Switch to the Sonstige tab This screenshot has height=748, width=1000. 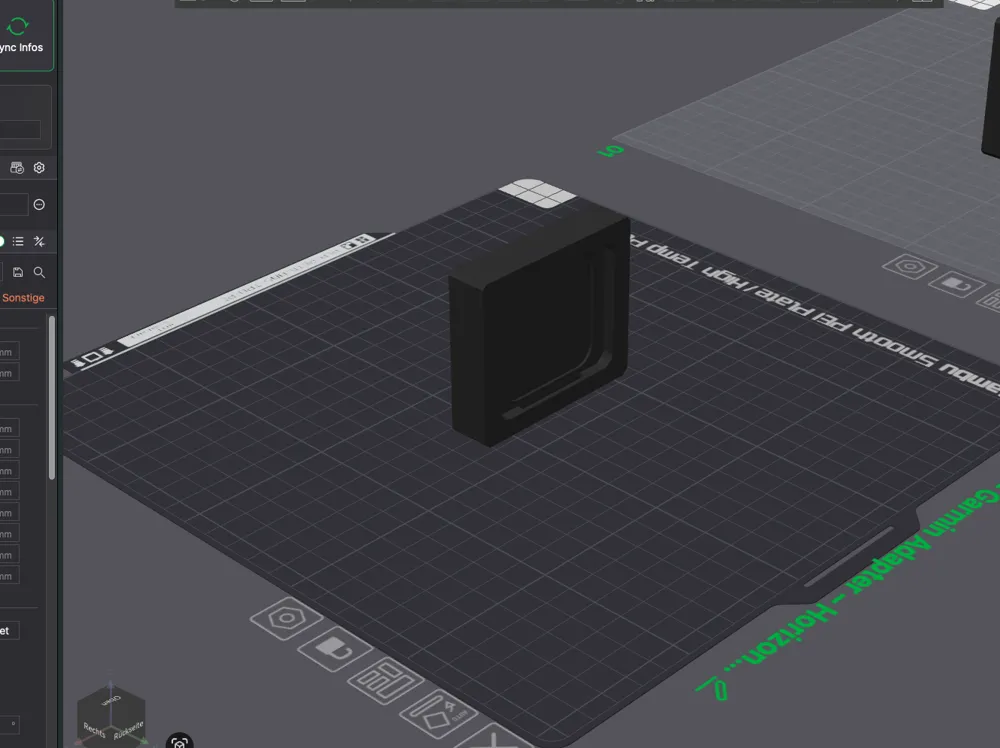click(x=23, y=298)
